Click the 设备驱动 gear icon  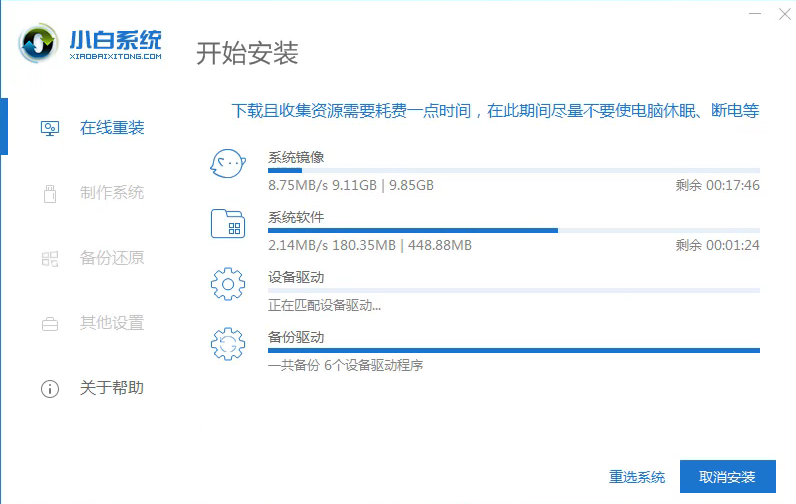pyautogui.click(x=227, y=284)
